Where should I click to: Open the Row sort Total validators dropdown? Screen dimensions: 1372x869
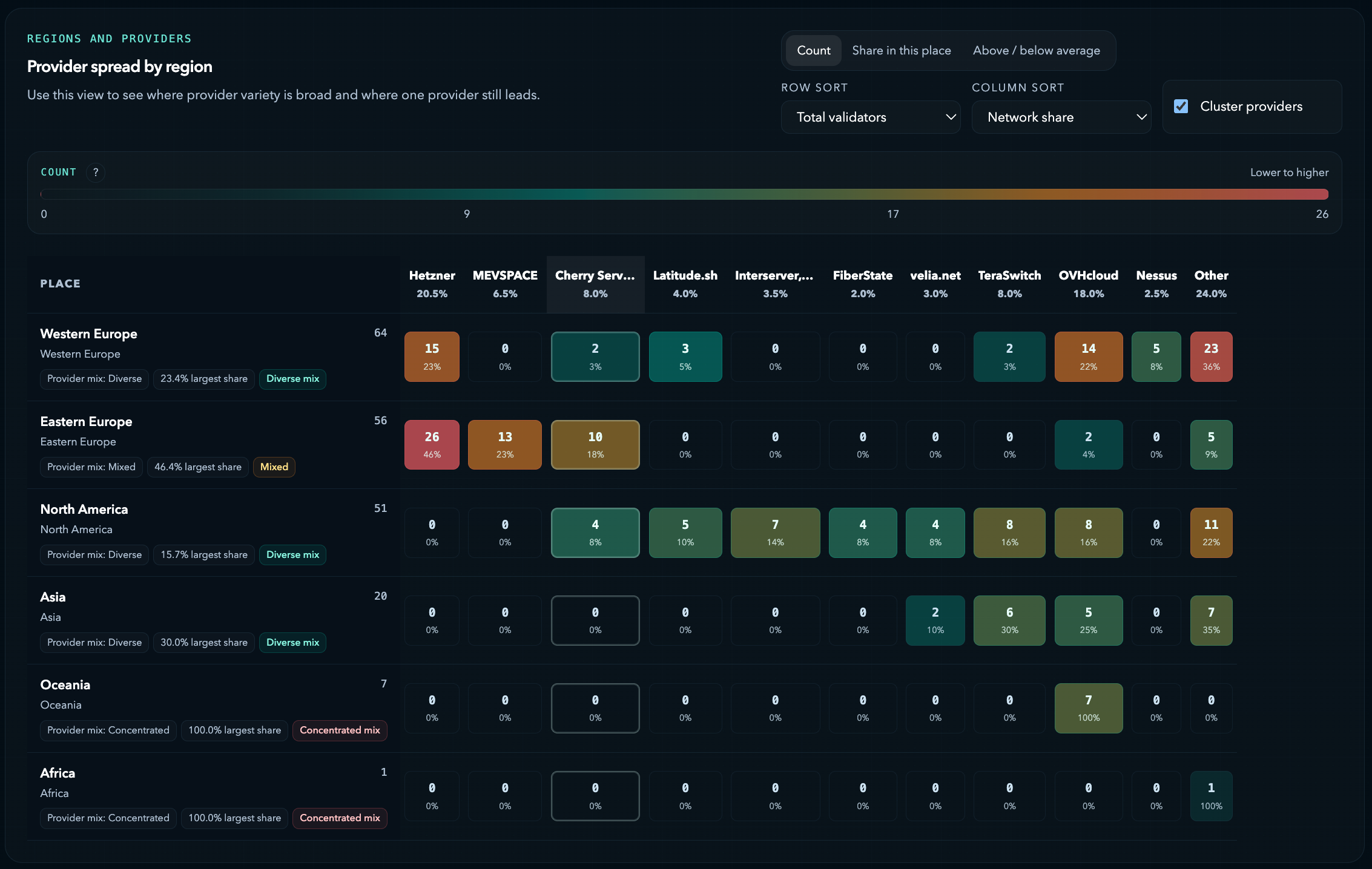(871, 117)
